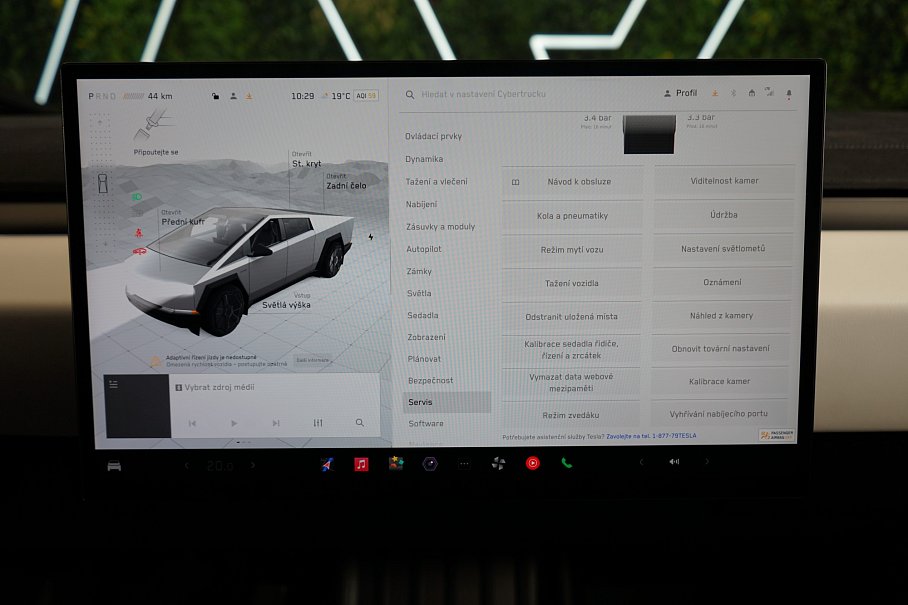Tap the chevron to lower cabin temperature

(x=187, y=466)
